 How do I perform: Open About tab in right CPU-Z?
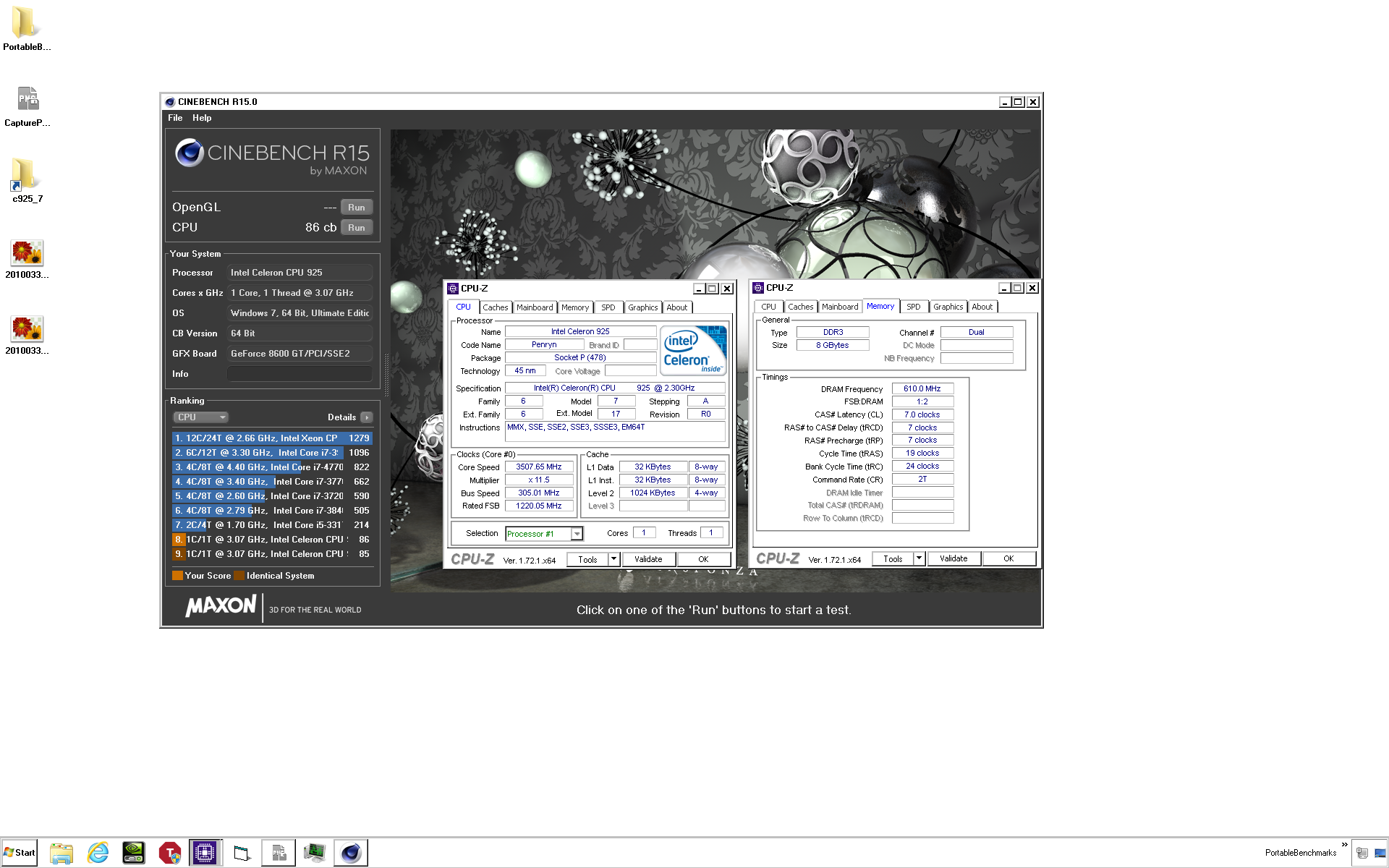tap(982, 307)
